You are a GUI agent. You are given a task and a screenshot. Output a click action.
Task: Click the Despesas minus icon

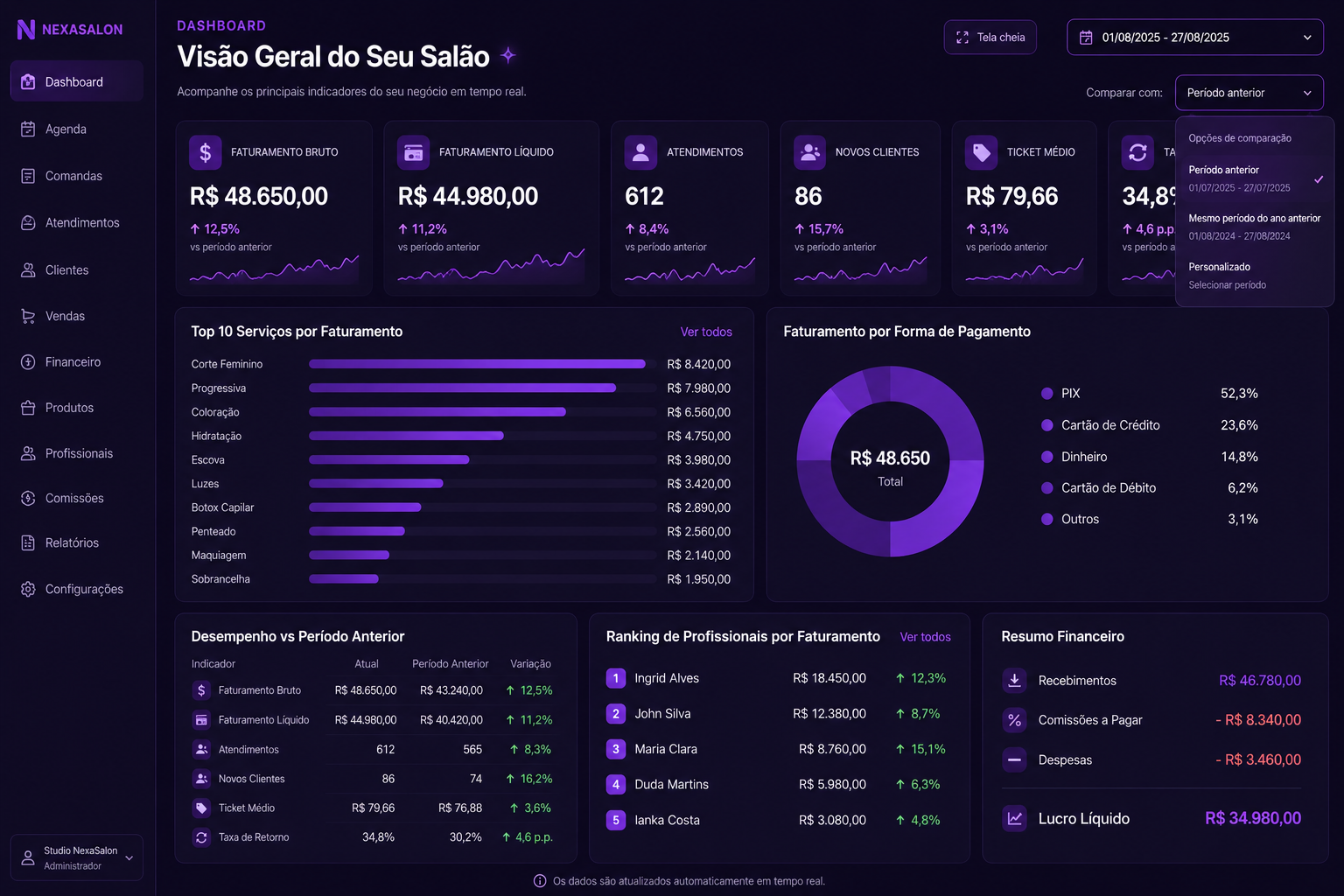(x=1014, y=759)
